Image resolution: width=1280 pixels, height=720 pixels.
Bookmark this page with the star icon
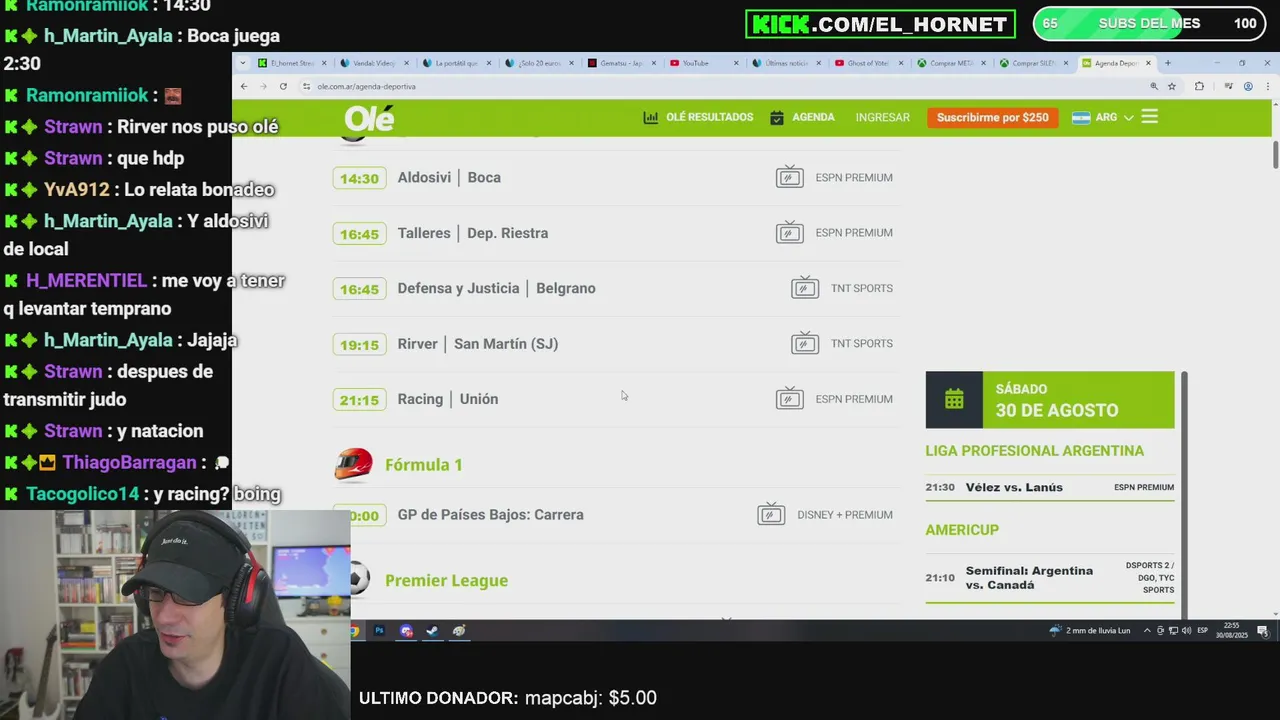tap(1172, 86)
